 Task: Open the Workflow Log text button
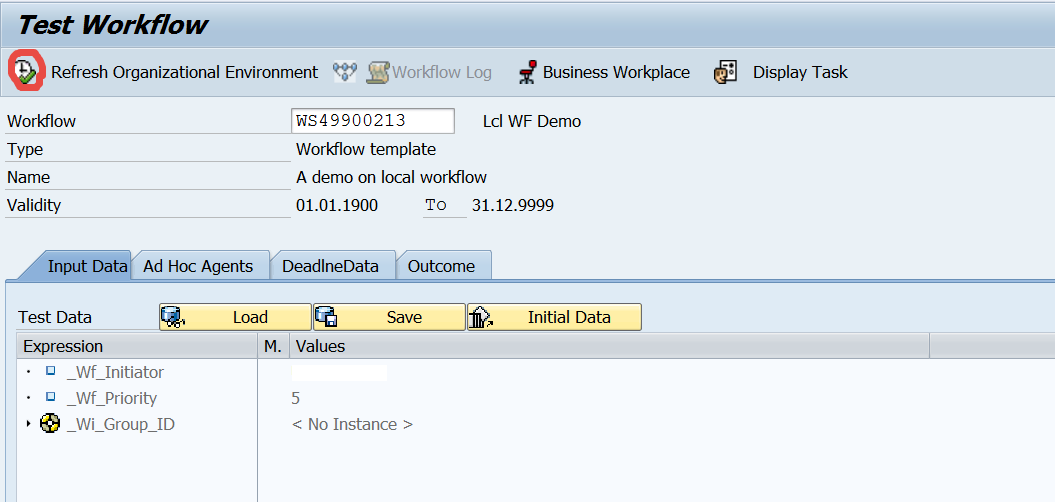442,72
